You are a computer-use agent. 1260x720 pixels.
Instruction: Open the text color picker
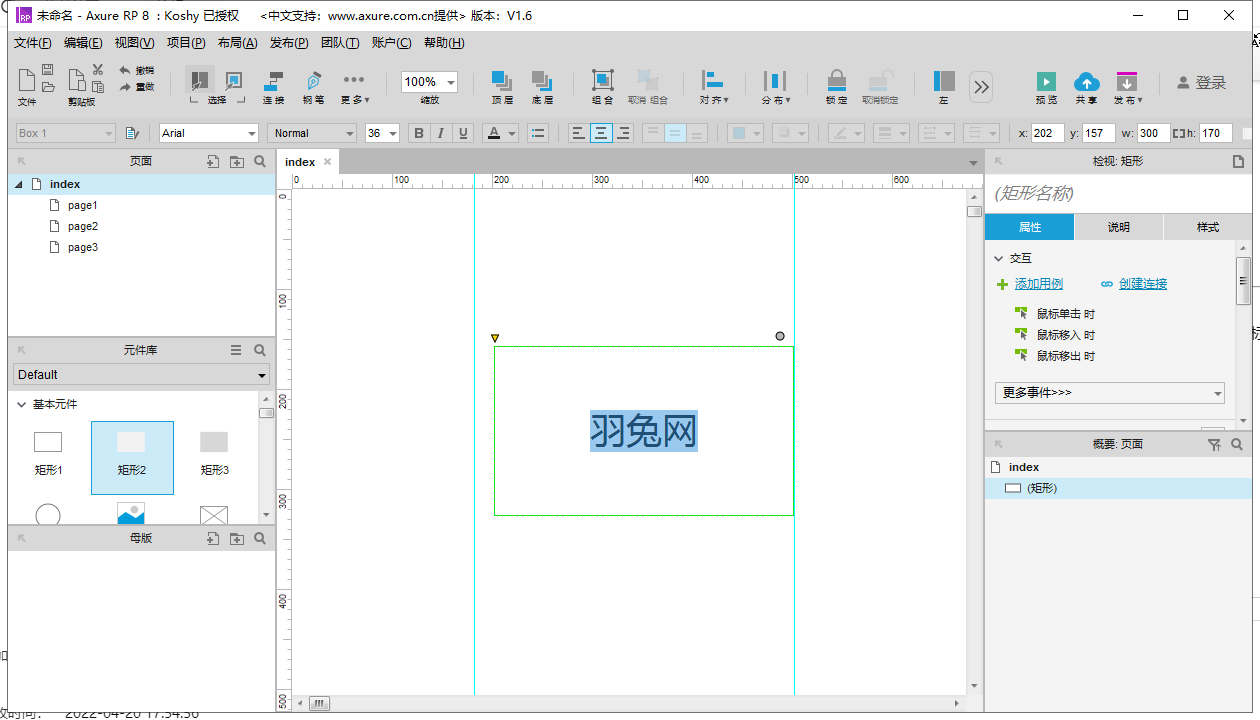[500, 133]
